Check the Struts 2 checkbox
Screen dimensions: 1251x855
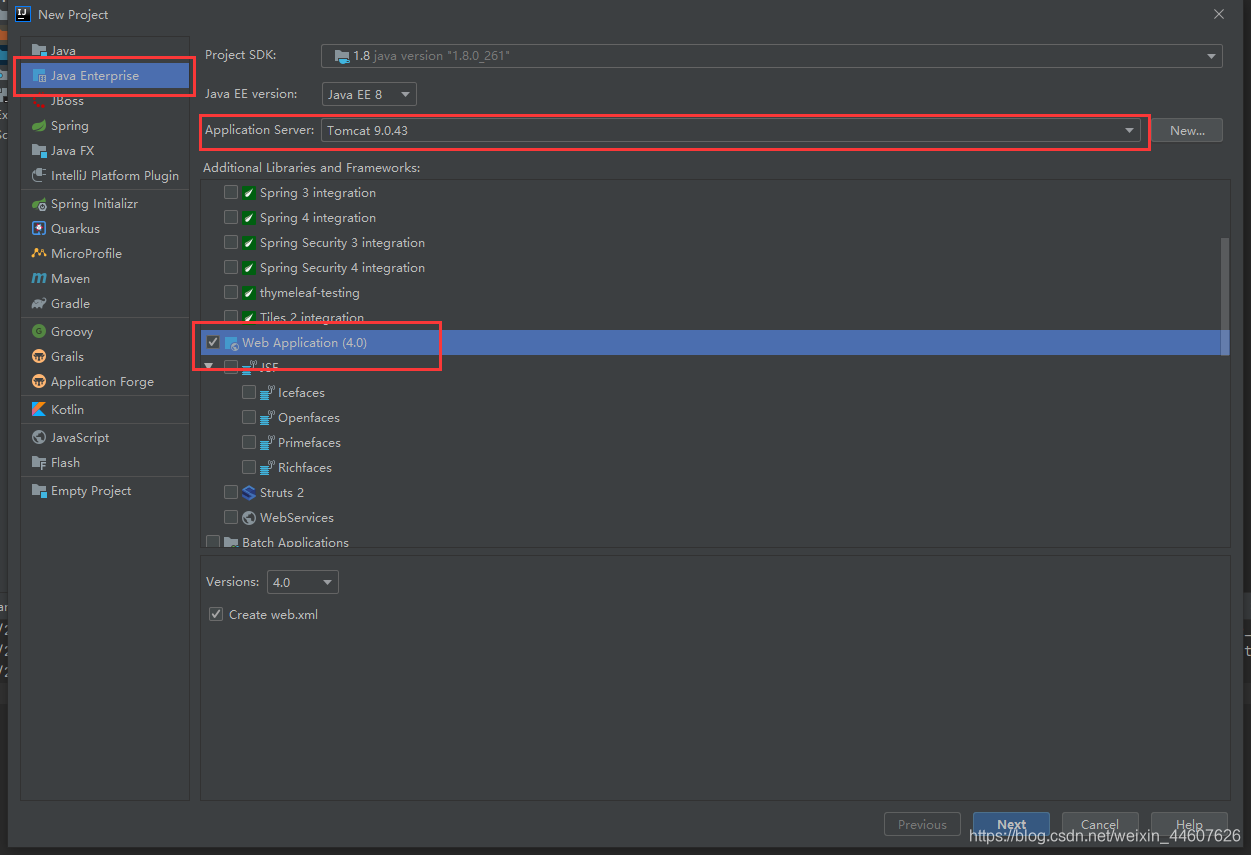[231, 492]
